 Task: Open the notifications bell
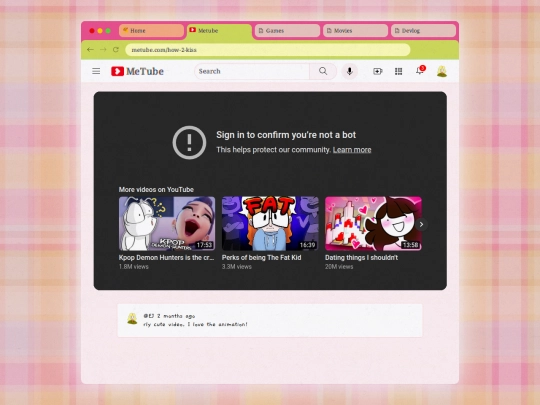tap(420, 70)
